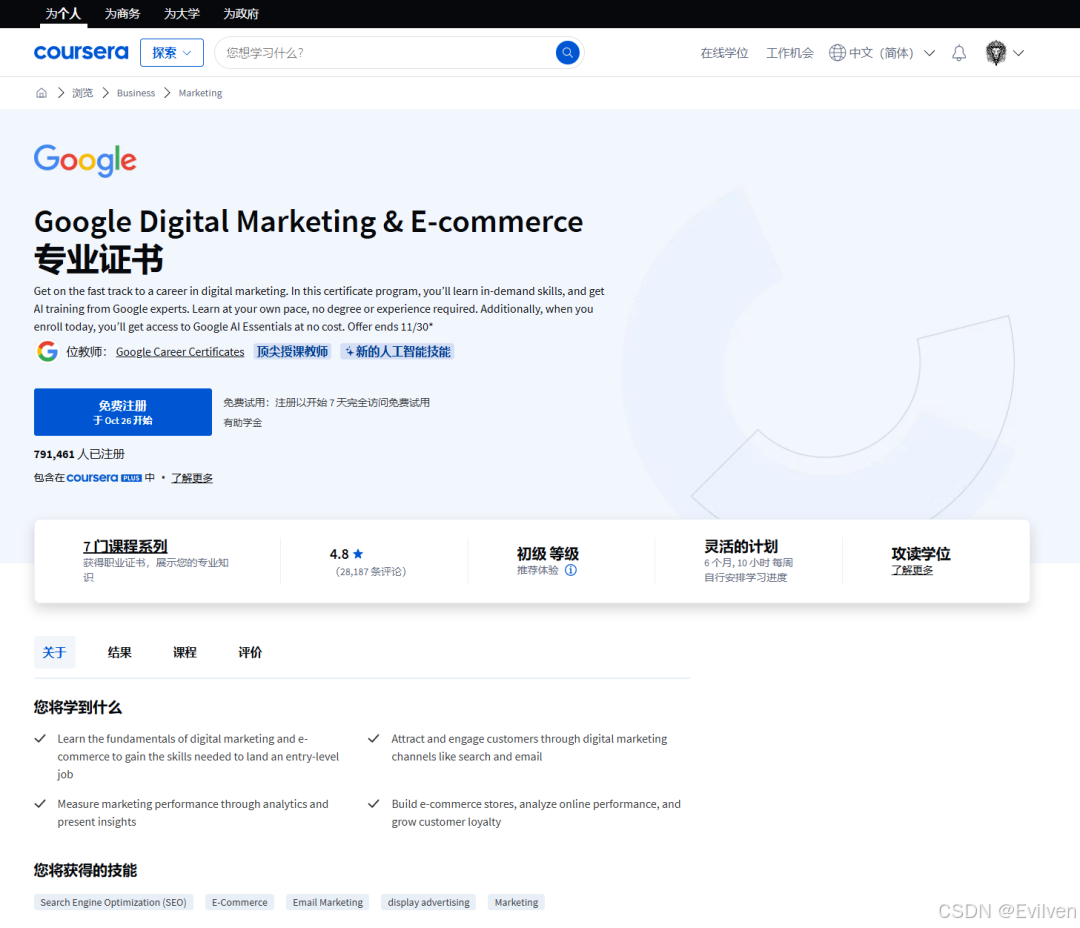Click the Business breadcrumb
Viewport: 1080px width, 928px height.
coord(136,93)
